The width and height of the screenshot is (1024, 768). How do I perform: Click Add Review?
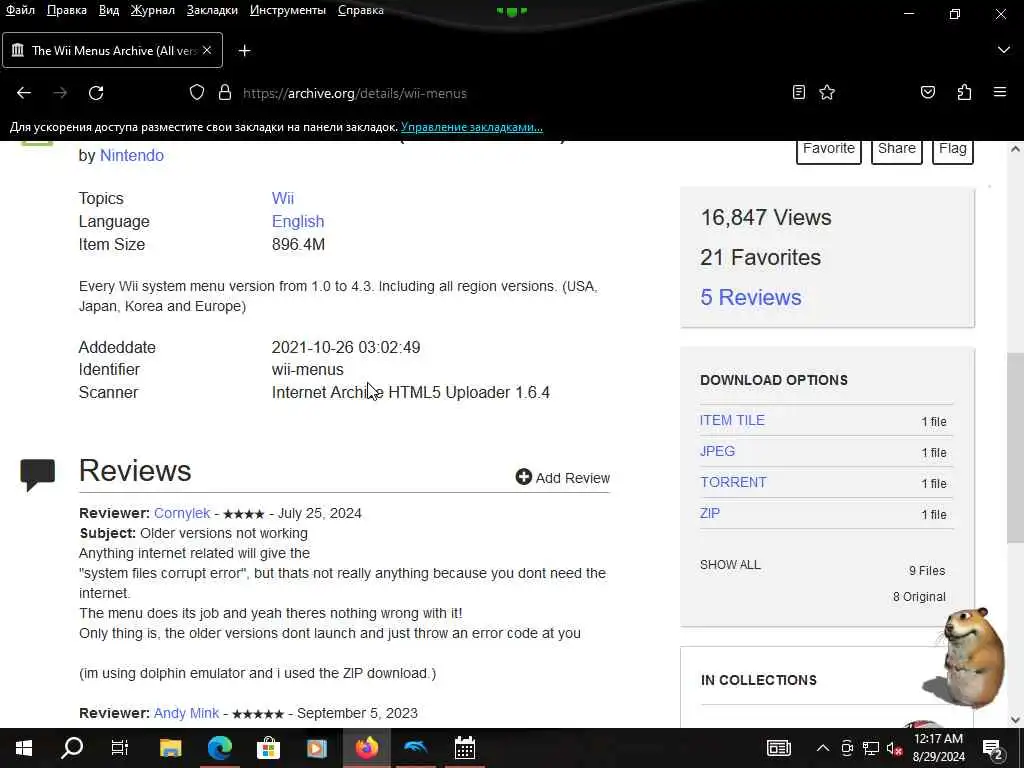pyautogui.click(x=562, y=477)
